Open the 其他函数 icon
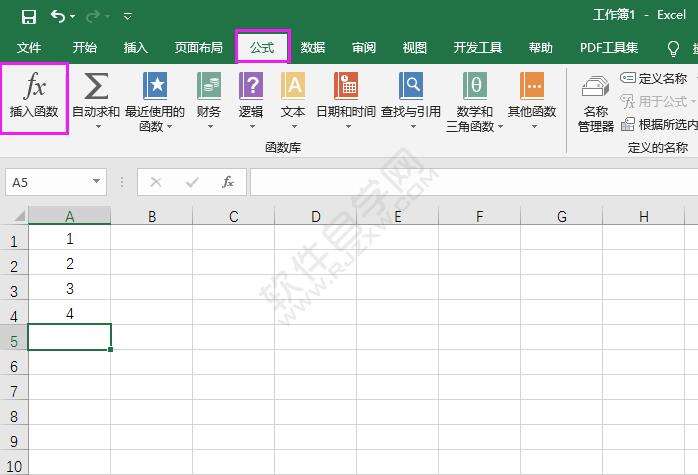 [532, 86]
